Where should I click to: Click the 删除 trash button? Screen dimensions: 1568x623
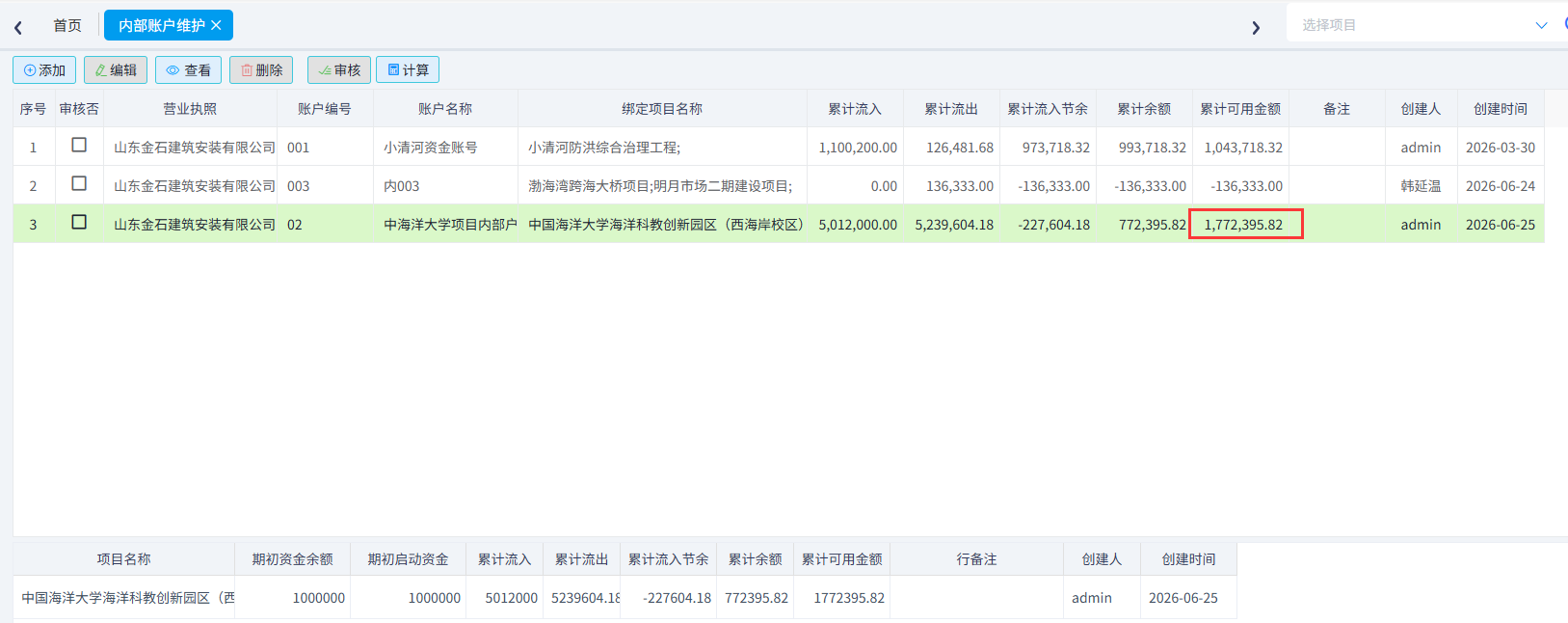[261, 70]
